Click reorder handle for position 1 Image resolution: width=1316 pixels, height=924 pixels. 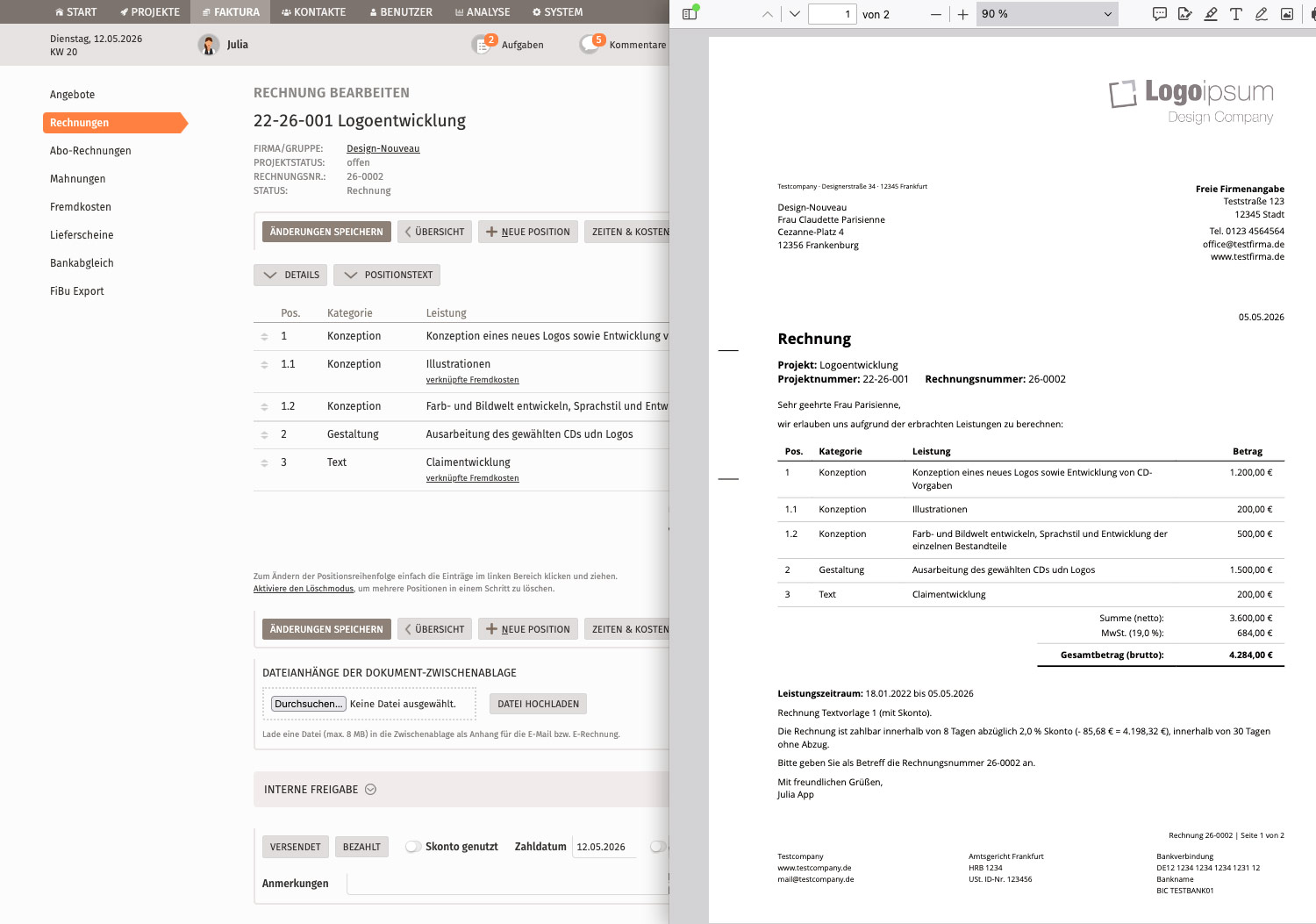click(x=264, y=336)
